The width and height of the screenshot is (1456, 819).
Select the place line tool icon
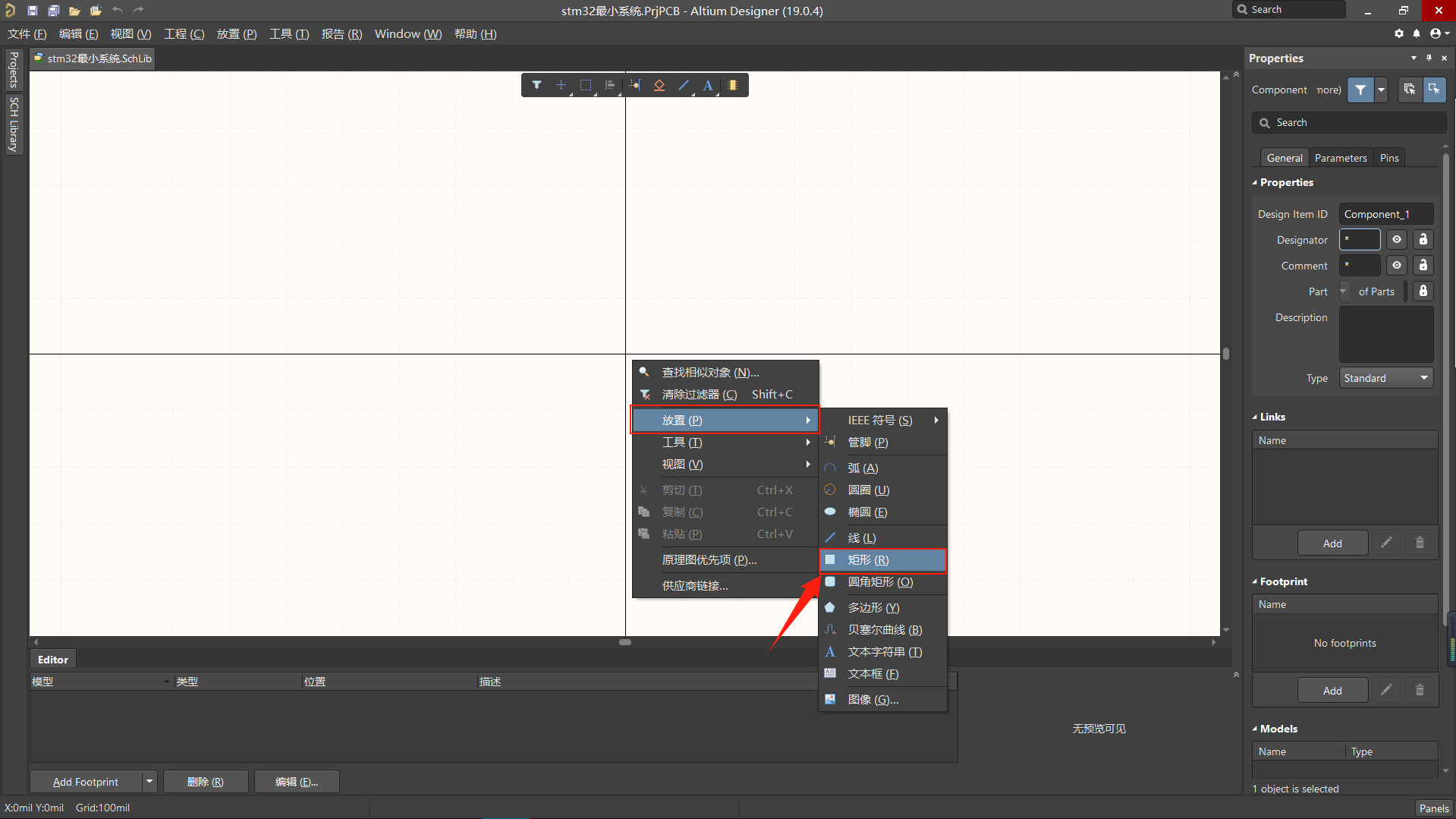click(x=684, y=85)
